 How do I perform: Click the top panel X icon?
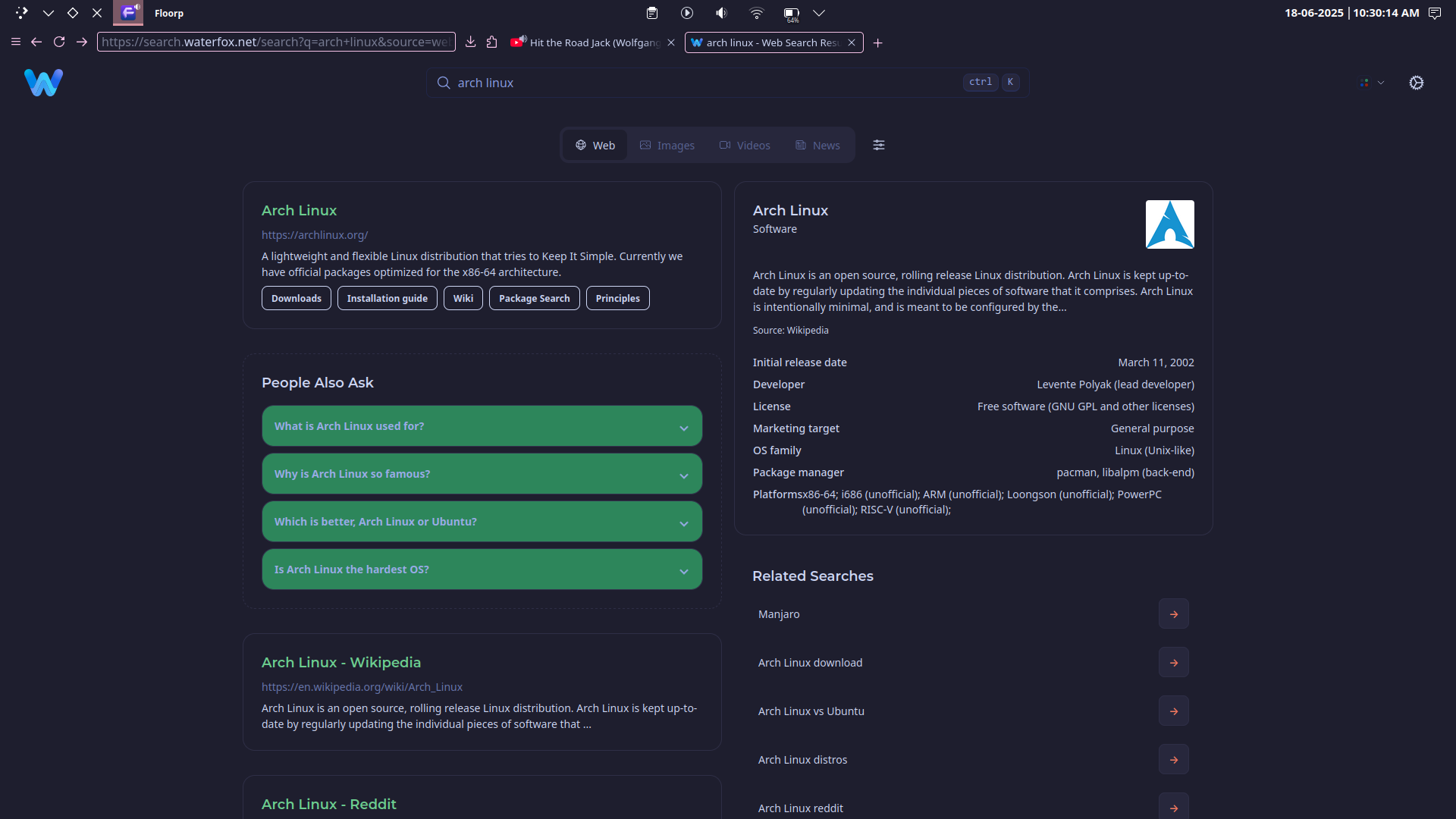pyautogui.click(x=97, y=13)
